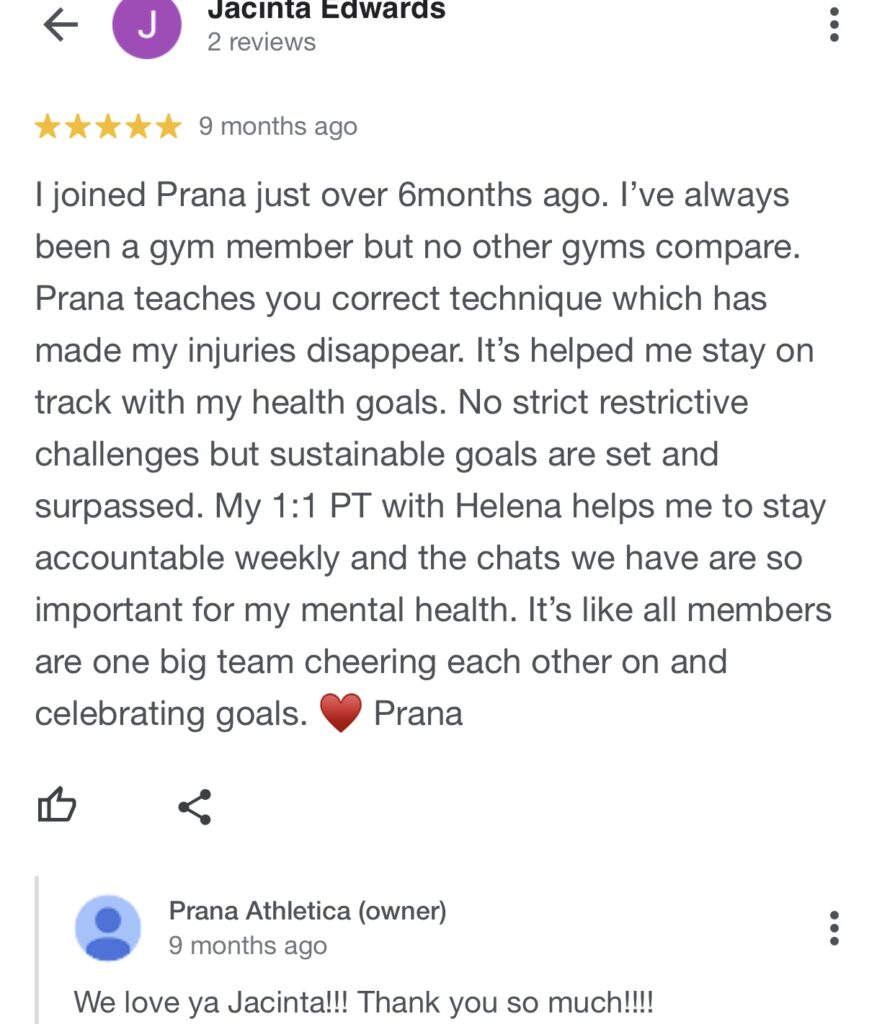Click the fifth gold star in rating
Screen dimensions: 895x1024
(x=169, y=127)
